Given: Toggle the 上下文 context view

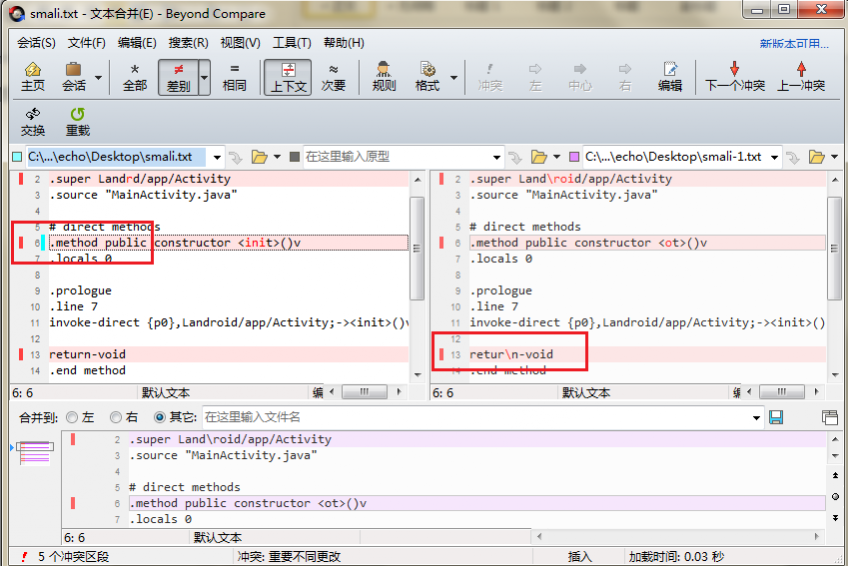Looking at the screenshot, I should (288, 77).
